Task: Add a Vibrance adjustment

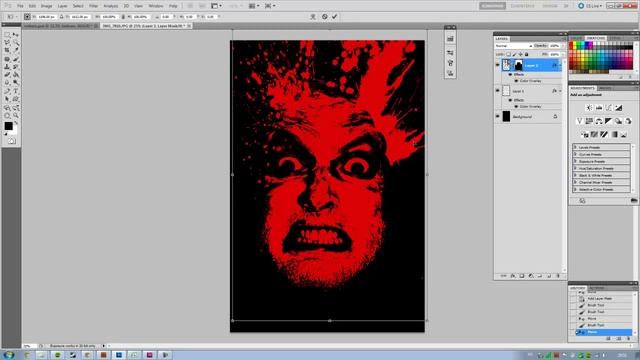Action: click(579, 121)
